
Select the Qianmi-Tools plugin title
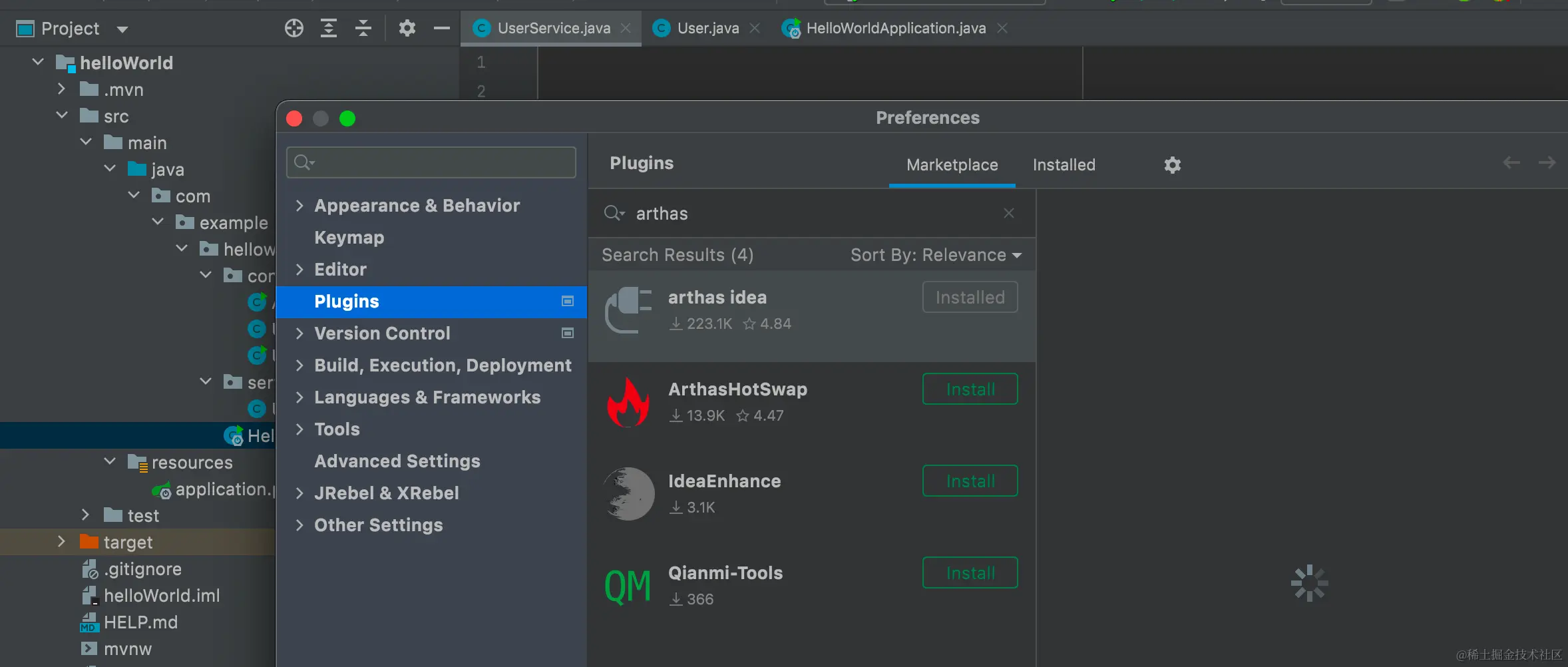tap(725, 573)
